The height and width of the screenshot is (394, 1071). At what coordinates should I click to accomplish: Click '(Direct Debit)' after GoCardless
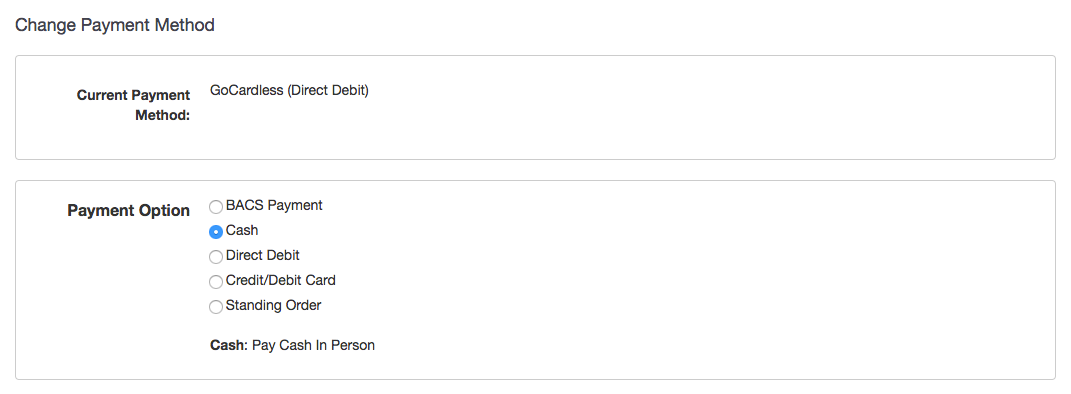pyautogui.click(x=328, y=90)
